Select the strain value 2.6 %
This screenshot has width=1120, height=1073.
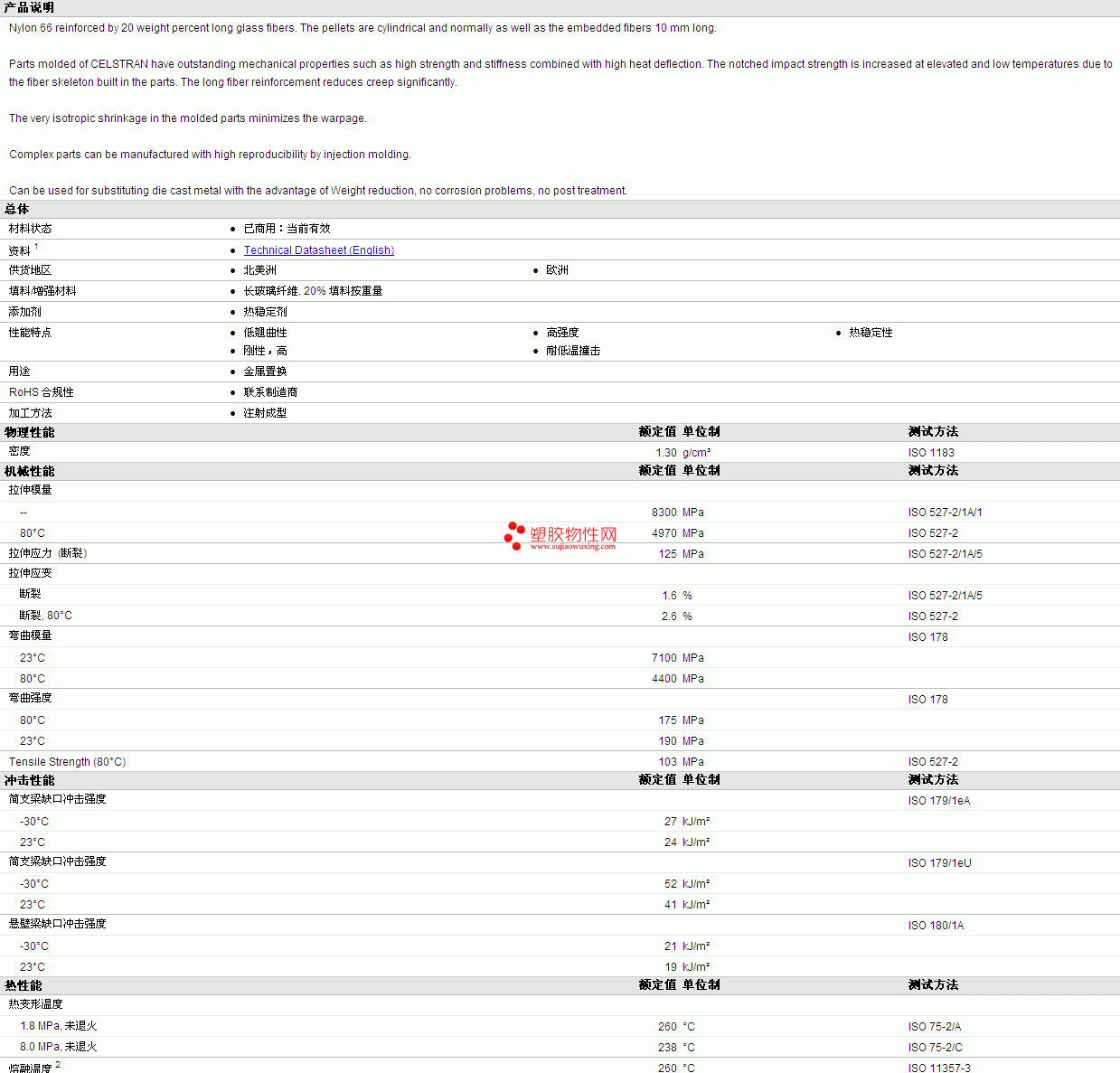677,617
